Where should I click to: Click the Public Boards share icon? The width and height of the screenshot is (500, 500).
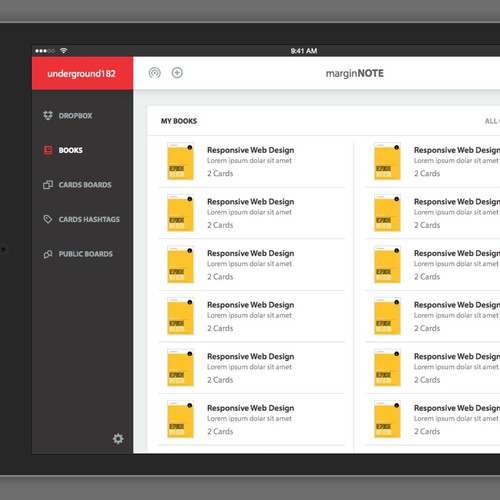pos(48,254)
